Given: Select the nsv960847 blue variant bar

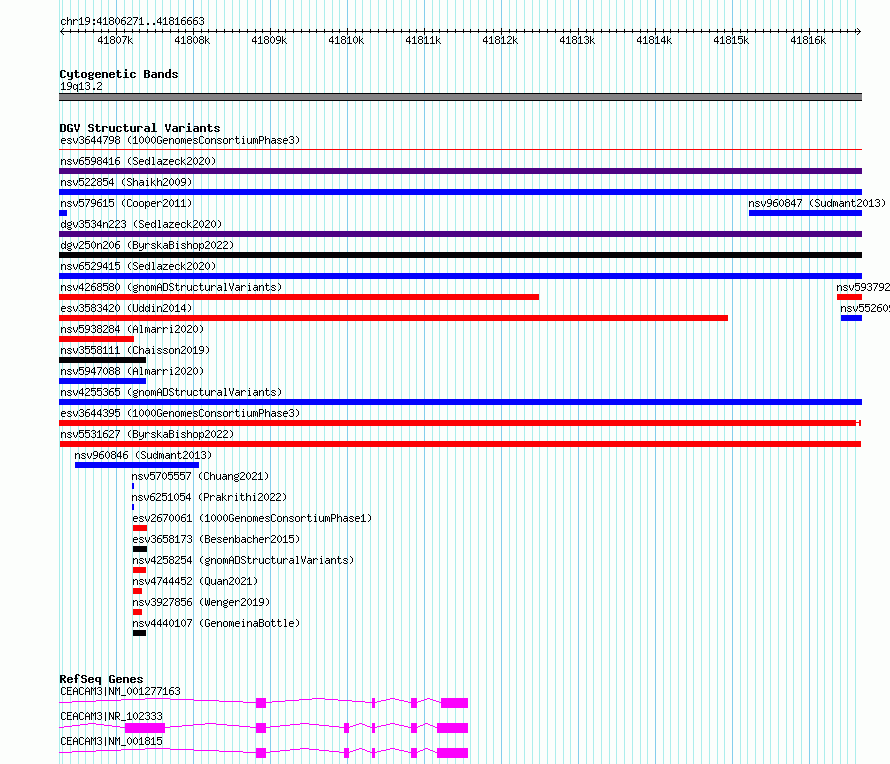Looking at the screenshot, I should 805,213.
